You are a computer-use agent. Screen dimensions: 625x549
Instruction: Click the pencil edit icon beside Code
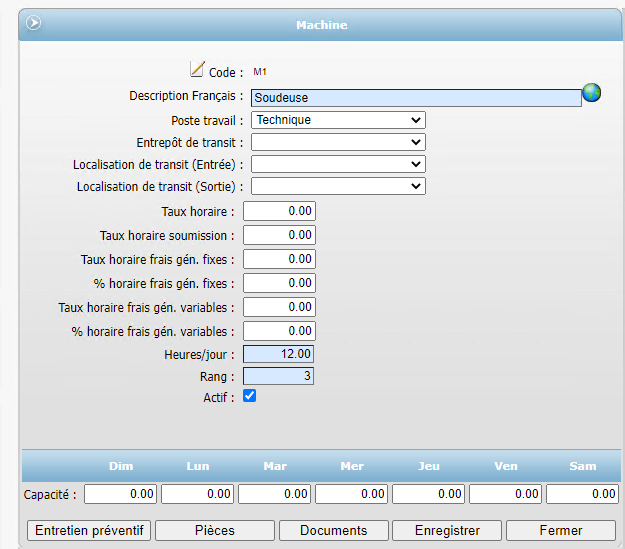pos(197,70)
